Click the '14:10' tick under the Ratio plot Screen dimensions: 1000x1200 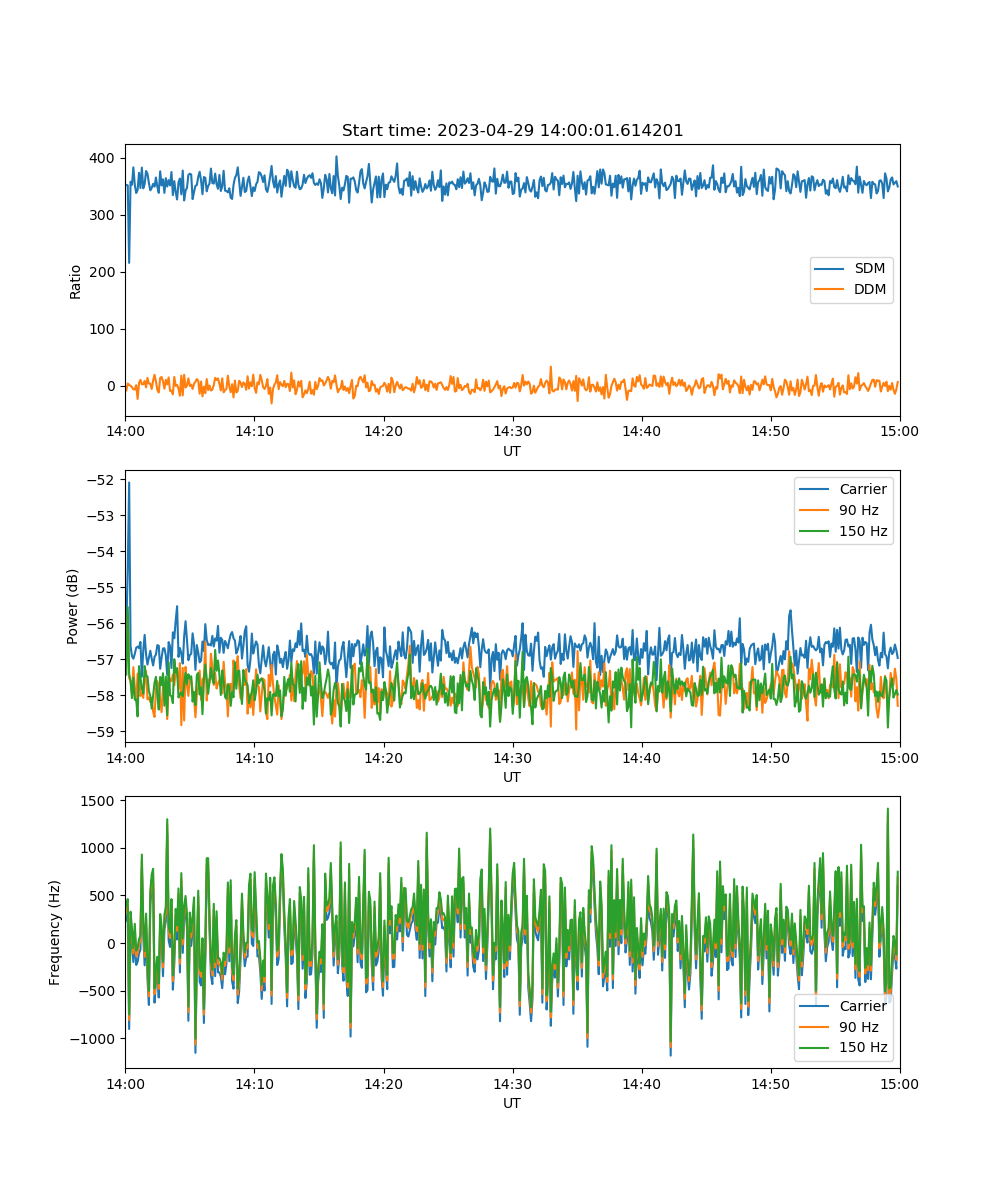(x=254, y=431)
